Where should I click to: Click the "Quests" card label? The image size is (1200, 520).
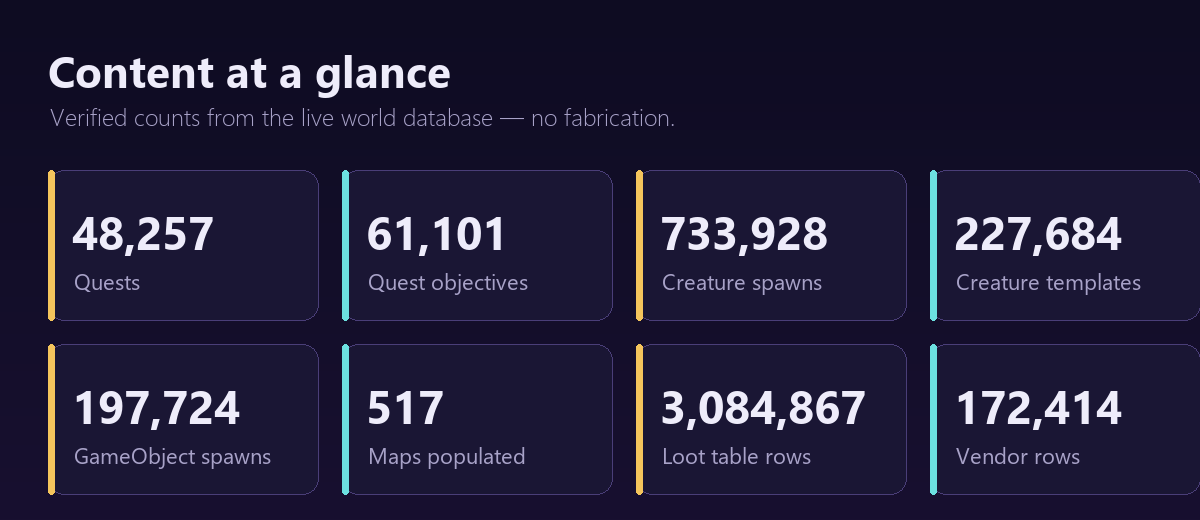[x=107, y=283]
